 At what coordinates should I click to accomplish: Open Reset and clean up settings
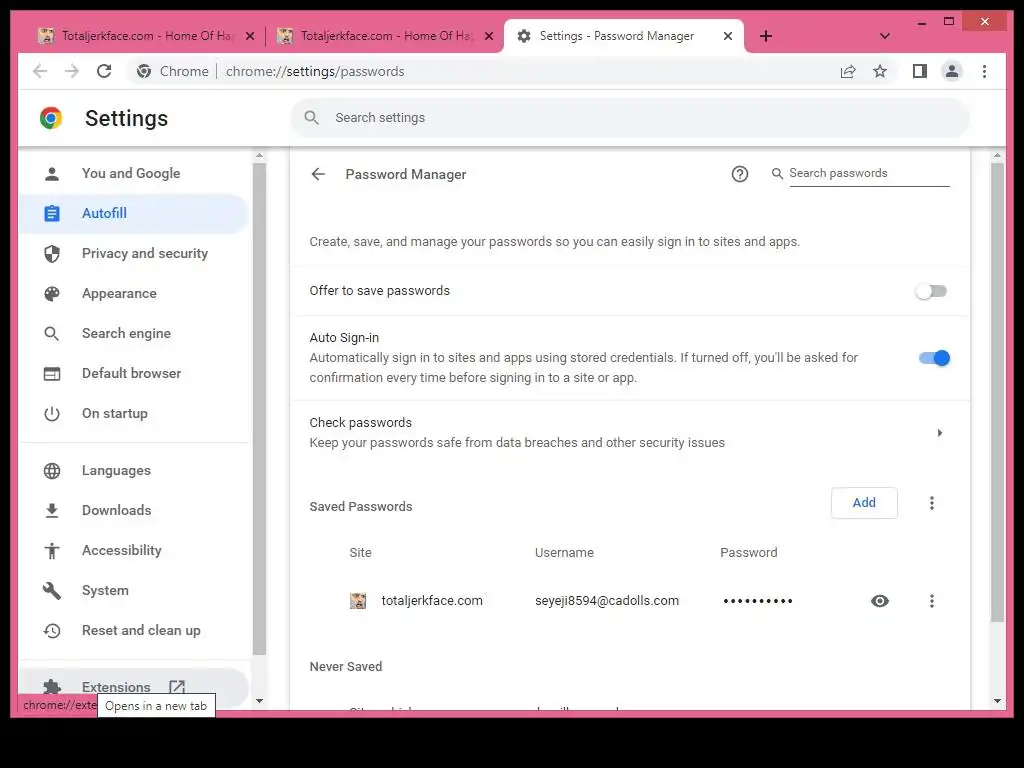pyautogui.click(x=134, y=630)
